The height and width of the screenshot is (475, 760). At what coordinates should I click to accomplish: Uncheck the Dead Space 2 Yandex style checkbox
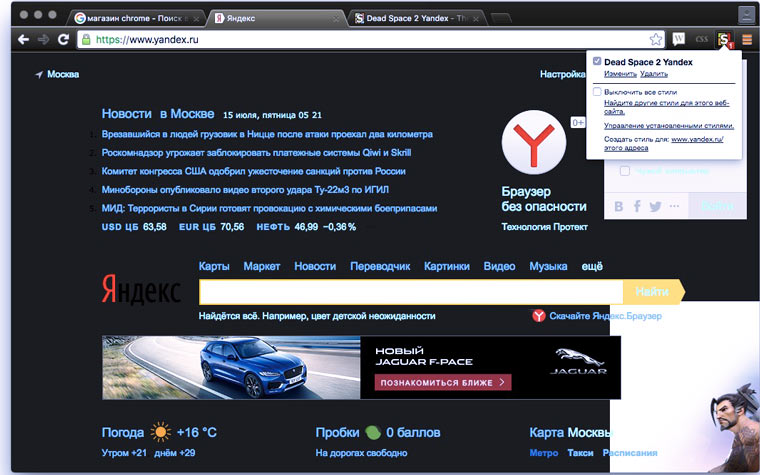tap(597, 62)
